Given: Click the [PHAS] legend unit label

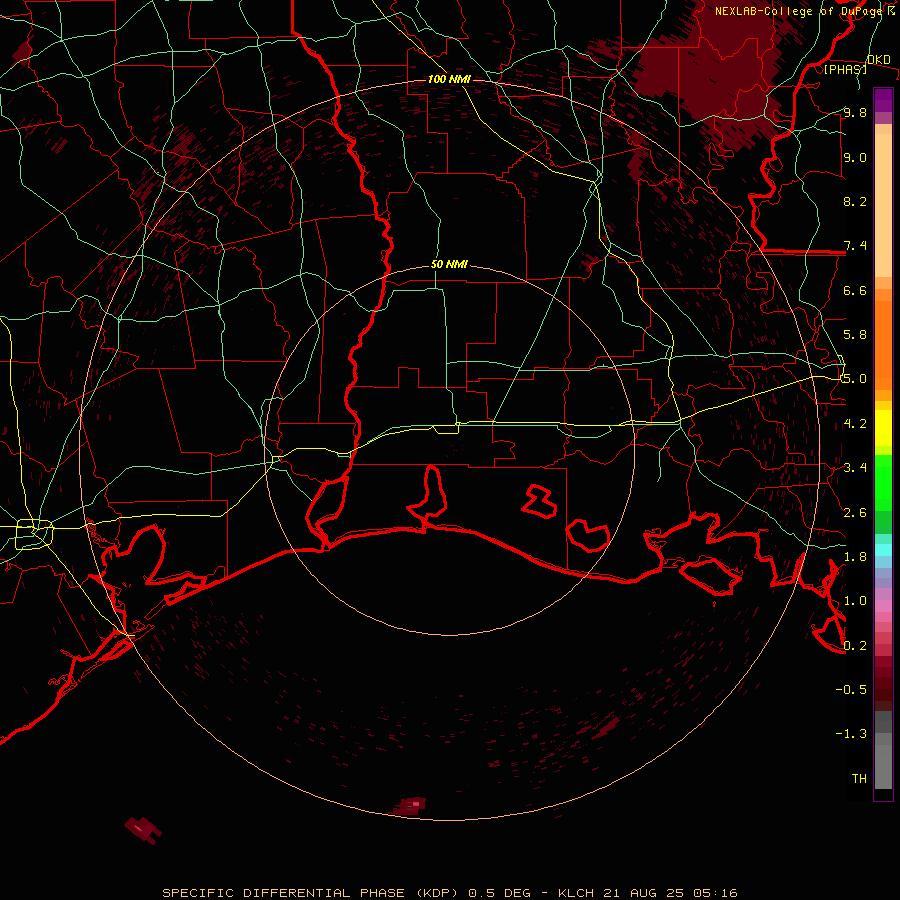Looking at the screenshot, I should (845, 69).
